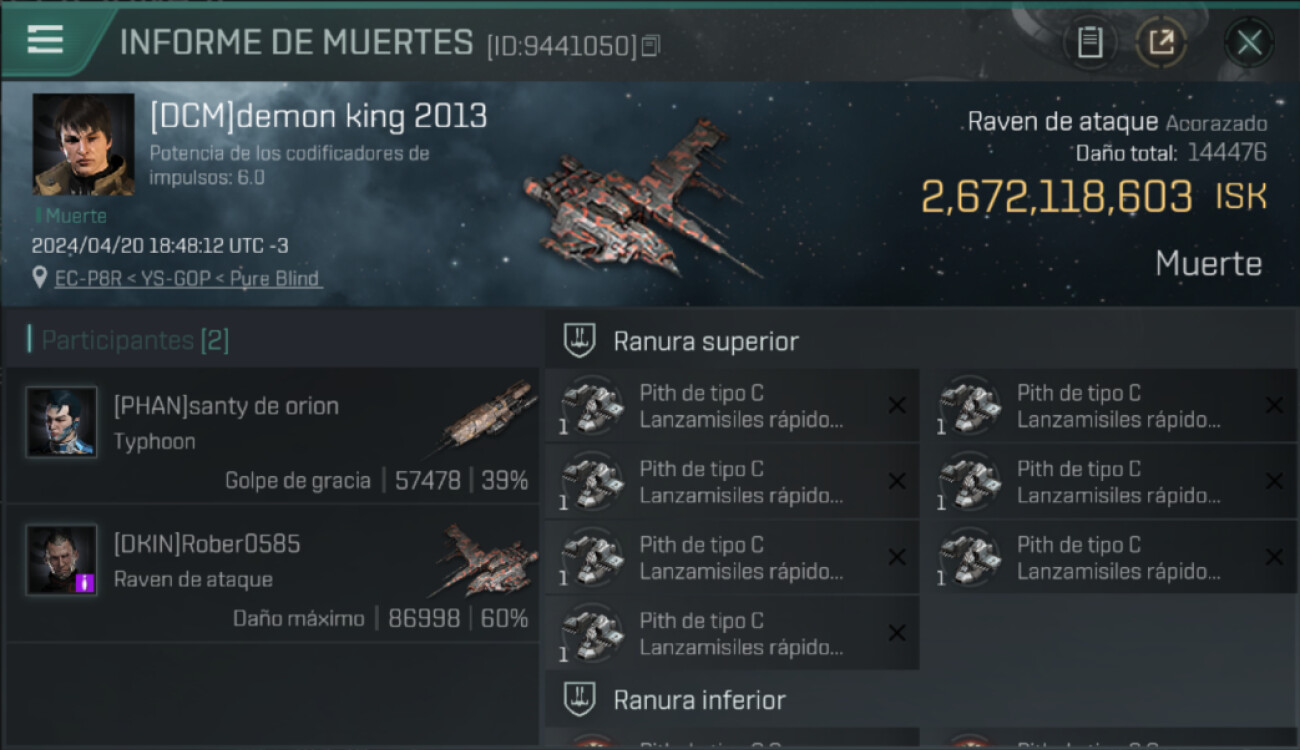This screenshot has width=1300, height=750.
Task: Click the Ranura superior slot icon
Action: tap(580, 341)
